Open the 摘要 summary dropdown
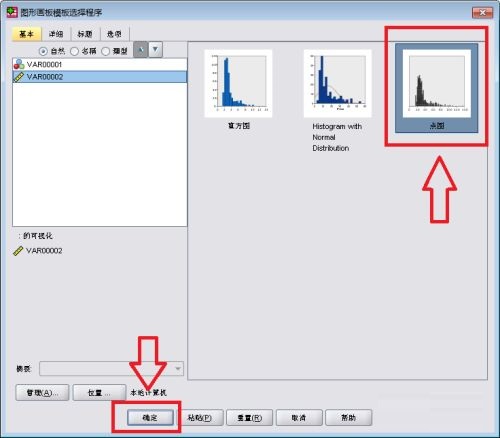Viewport: 500px width, 438px height. (x=111, y=369)
